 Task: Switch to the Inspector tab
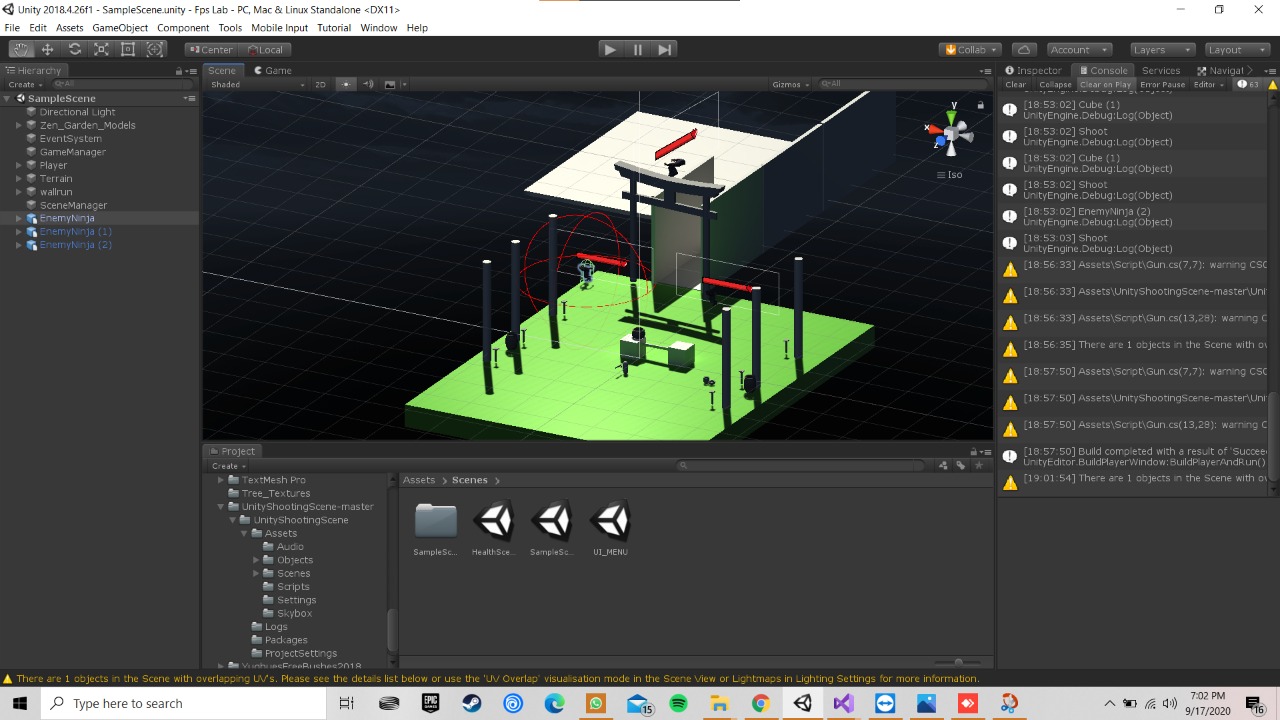[x=1033, y=70]
